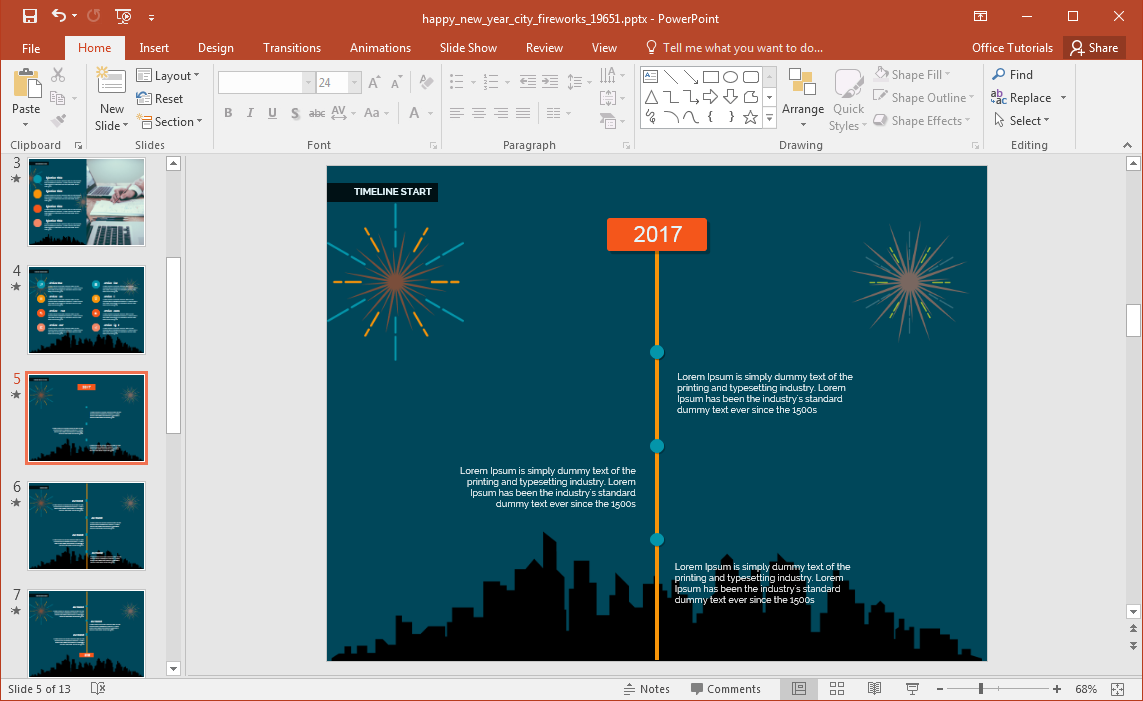Click the zoom slider handle
Viewport: 1143px width, 701px height.
[x=981, y=689]
